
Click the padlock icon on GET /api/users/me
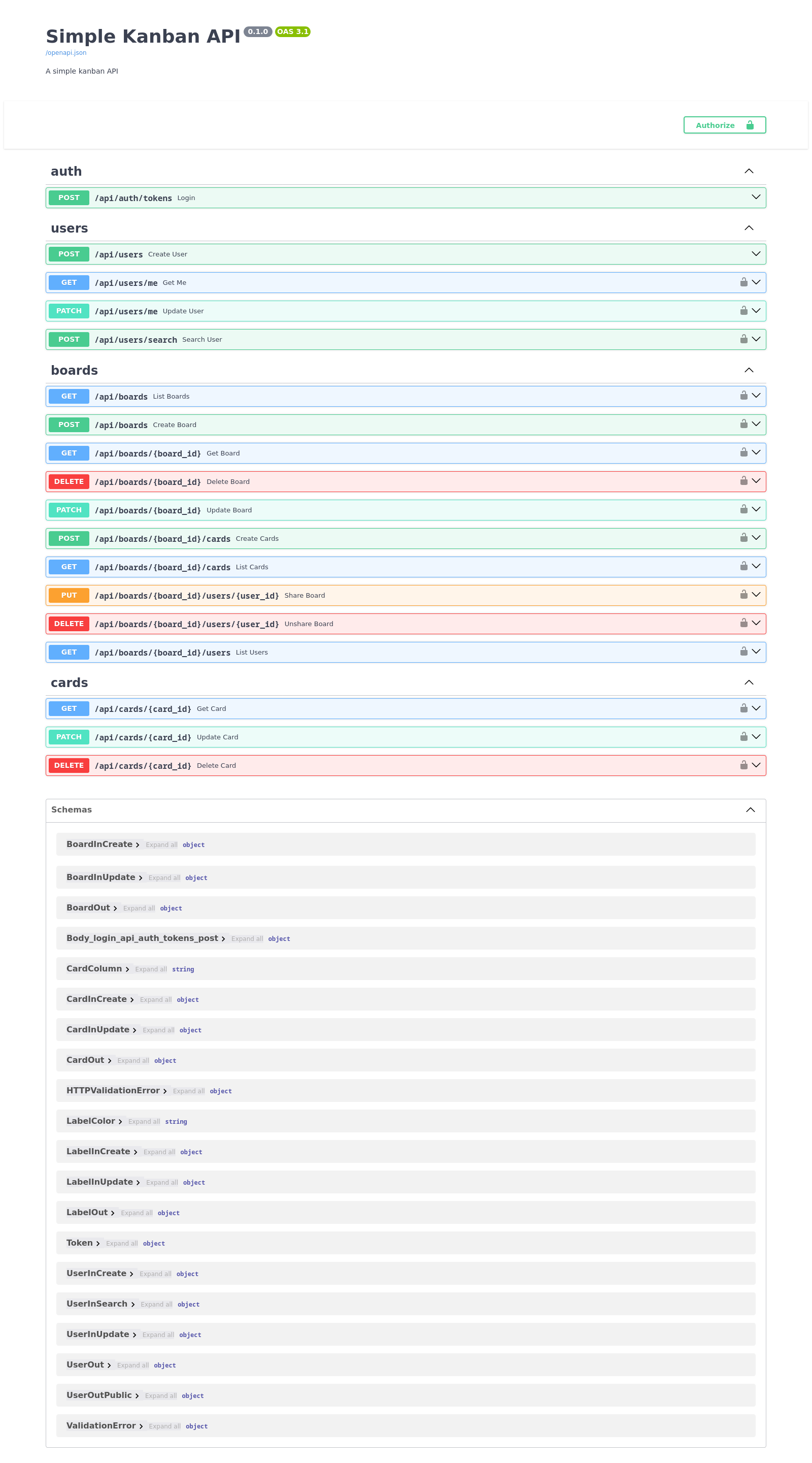pyautogui.click(x=743, y=282)
